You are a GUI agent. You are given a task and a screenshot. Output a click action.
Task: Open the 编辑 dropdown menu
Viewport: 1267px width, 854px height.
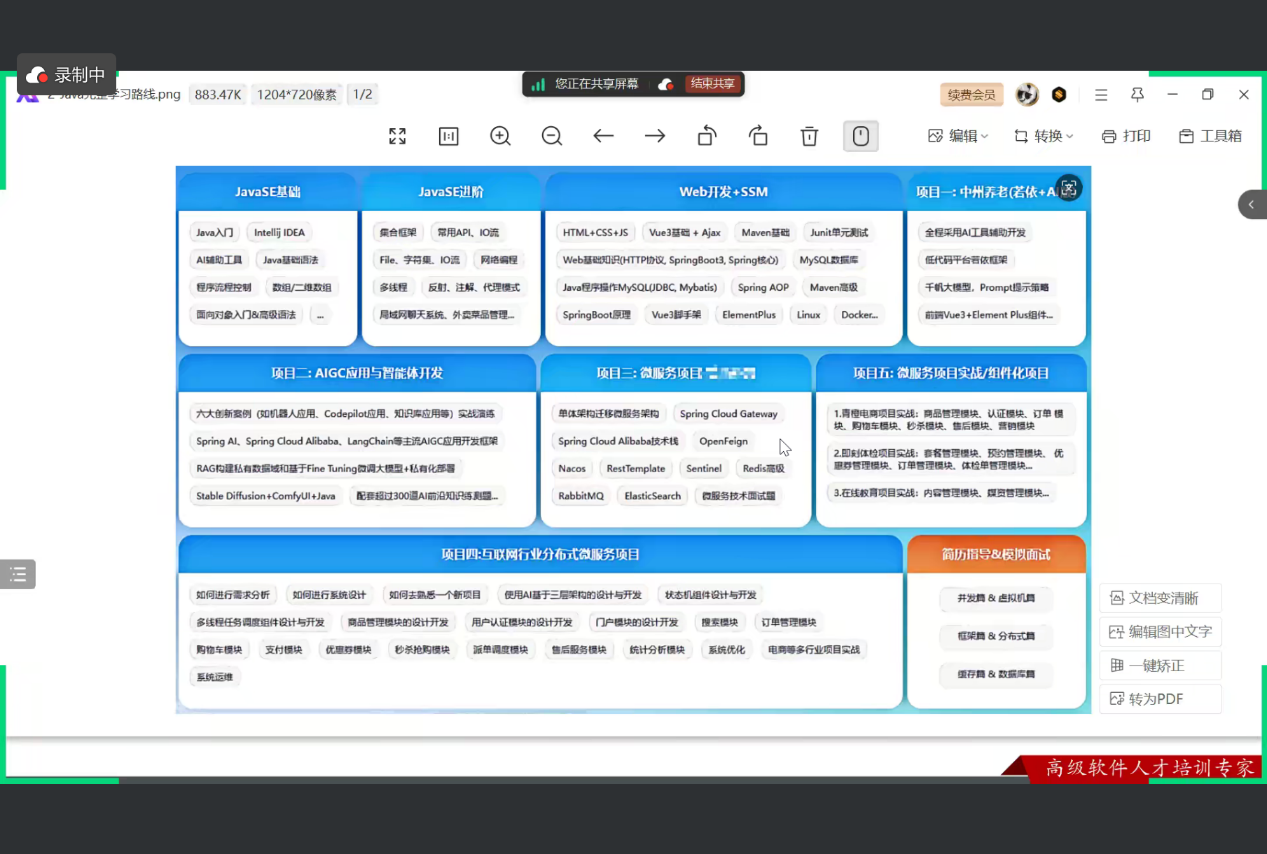pyautogui.click(x=958, y=136)
